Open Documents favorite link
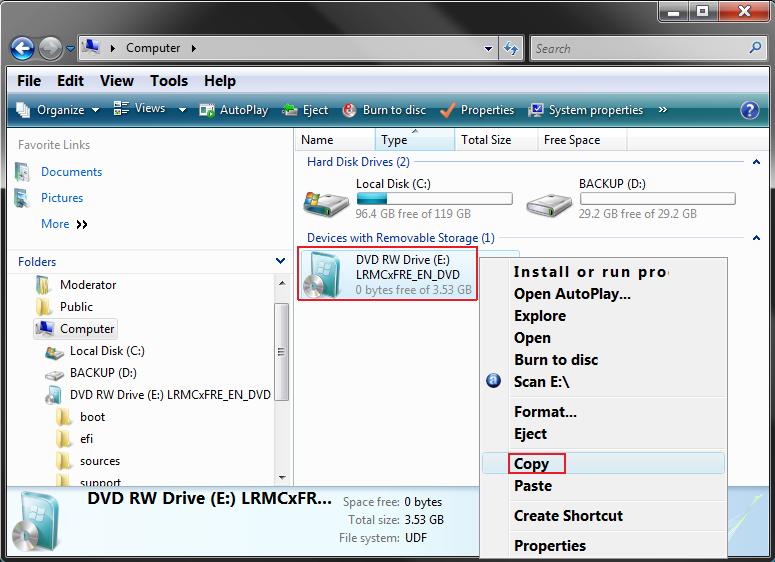Screen dimensions: 775x562 [x=71, y=172]
